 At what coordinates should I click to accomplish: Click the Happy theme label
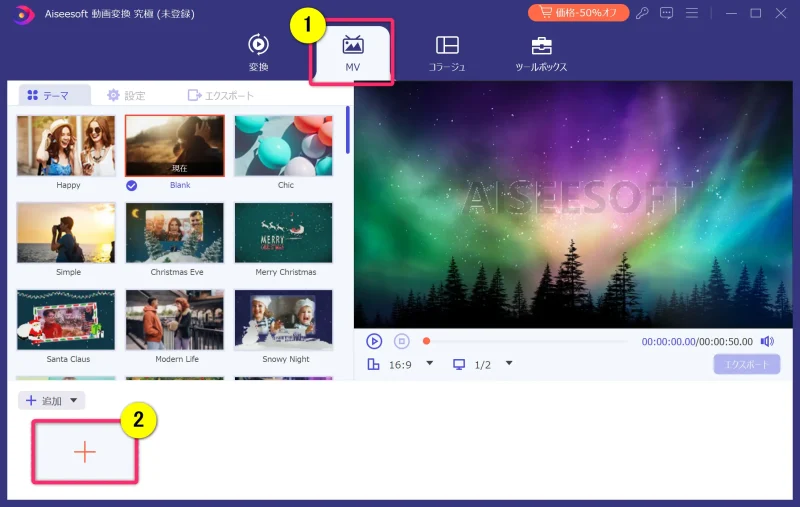[68, 185]
